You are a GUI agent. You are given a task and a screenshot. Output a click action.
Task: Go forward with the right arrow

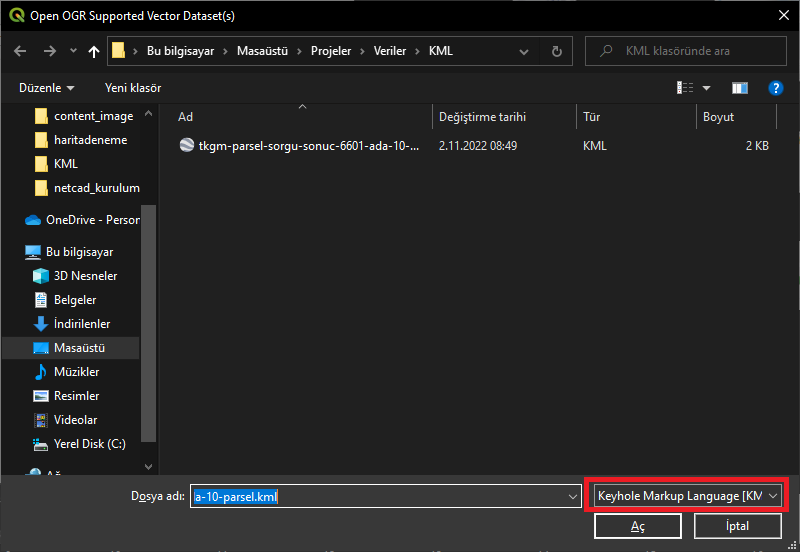coord(49,51)
